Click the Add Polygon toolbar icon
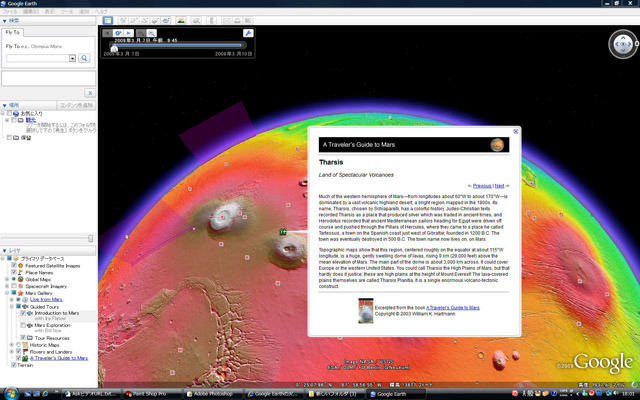Image resolution: width=640 pixels, height=400 pixels. [x=133, y=20]
